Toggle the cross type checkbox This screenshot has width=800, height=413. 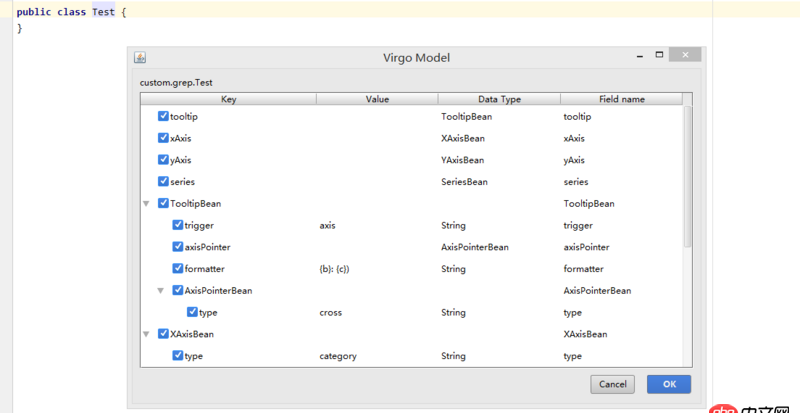point(192,312)
